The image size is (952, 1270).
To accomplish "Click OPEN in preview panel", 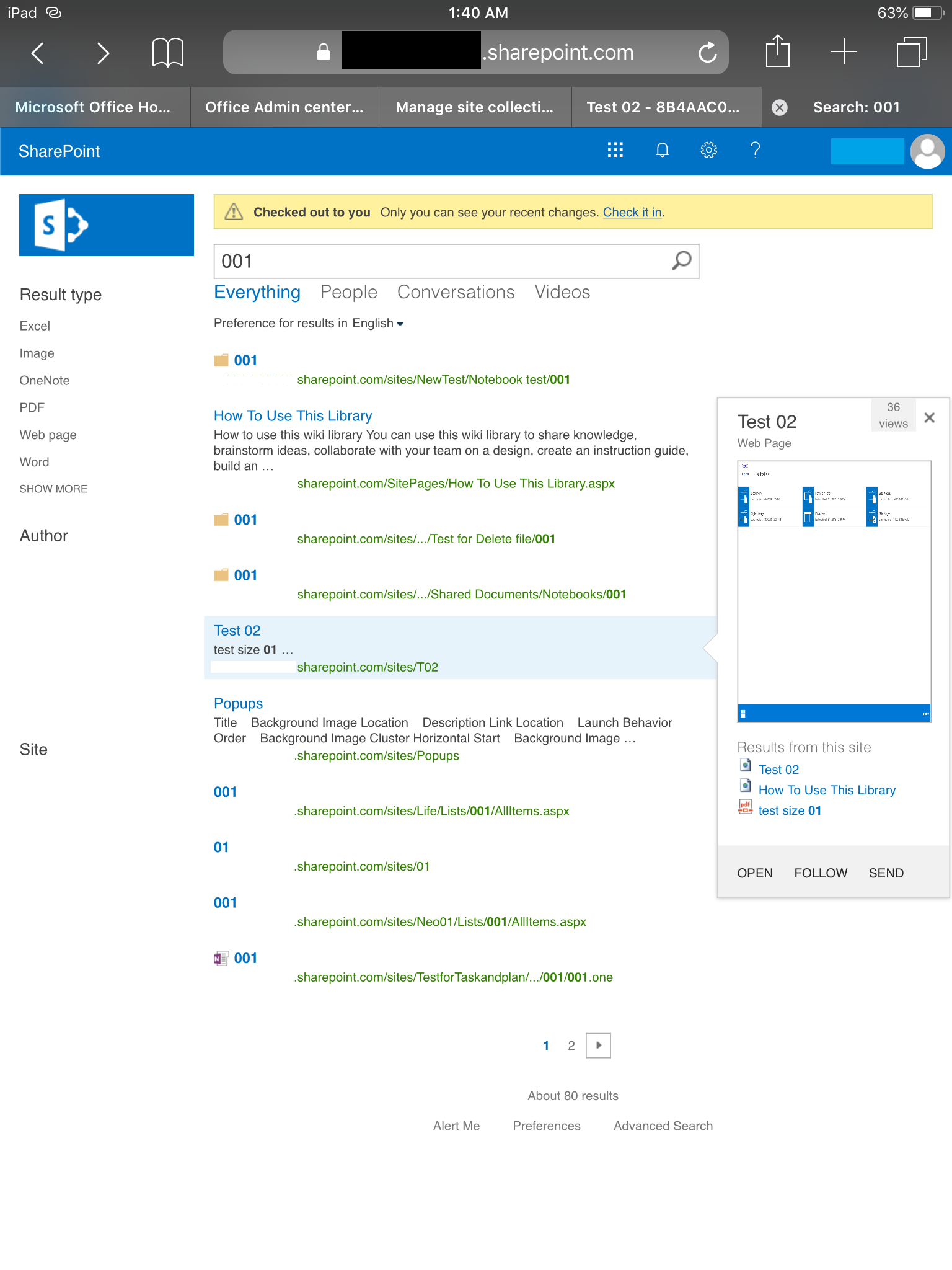I will 754,873.
